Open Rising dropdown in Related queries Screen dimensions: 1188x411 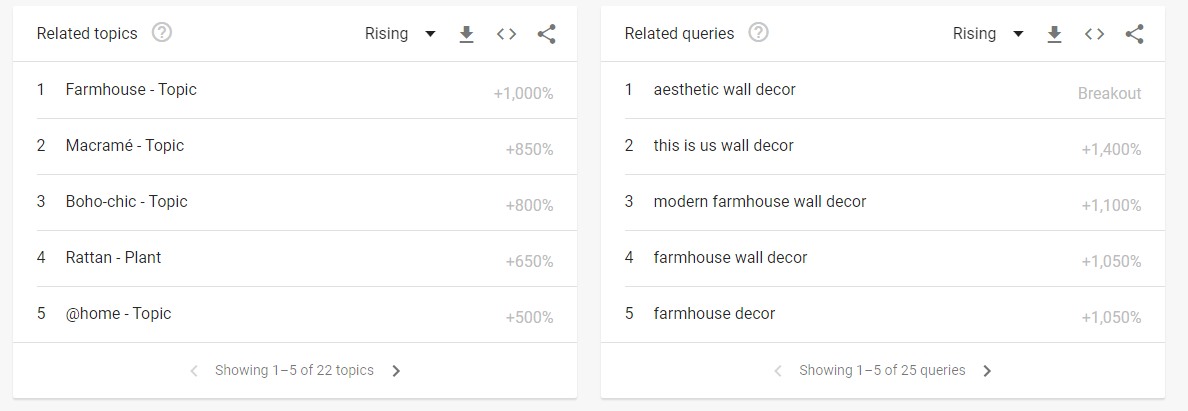(988, 34)
